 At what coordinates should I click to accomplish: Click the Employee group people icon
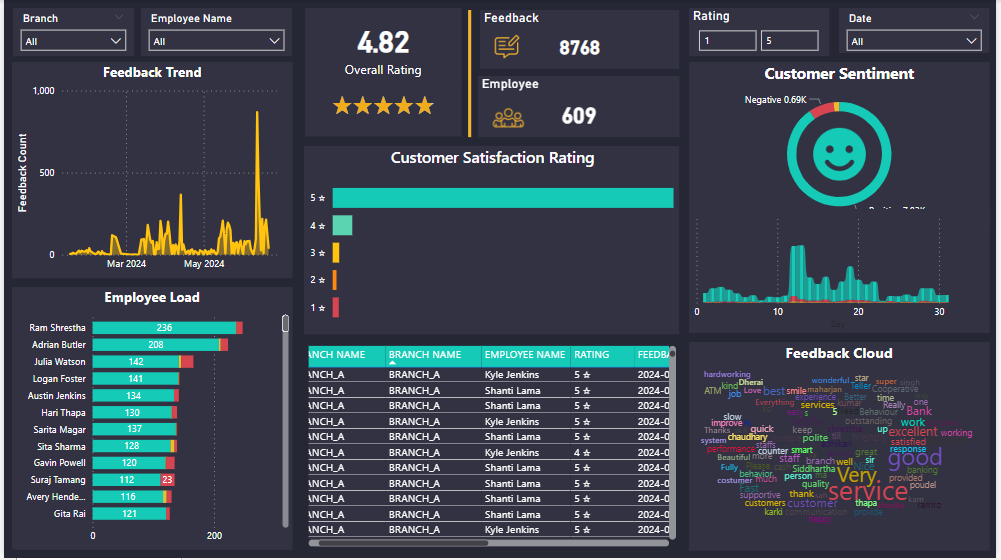pyautogui.click(x=508, y=117)
